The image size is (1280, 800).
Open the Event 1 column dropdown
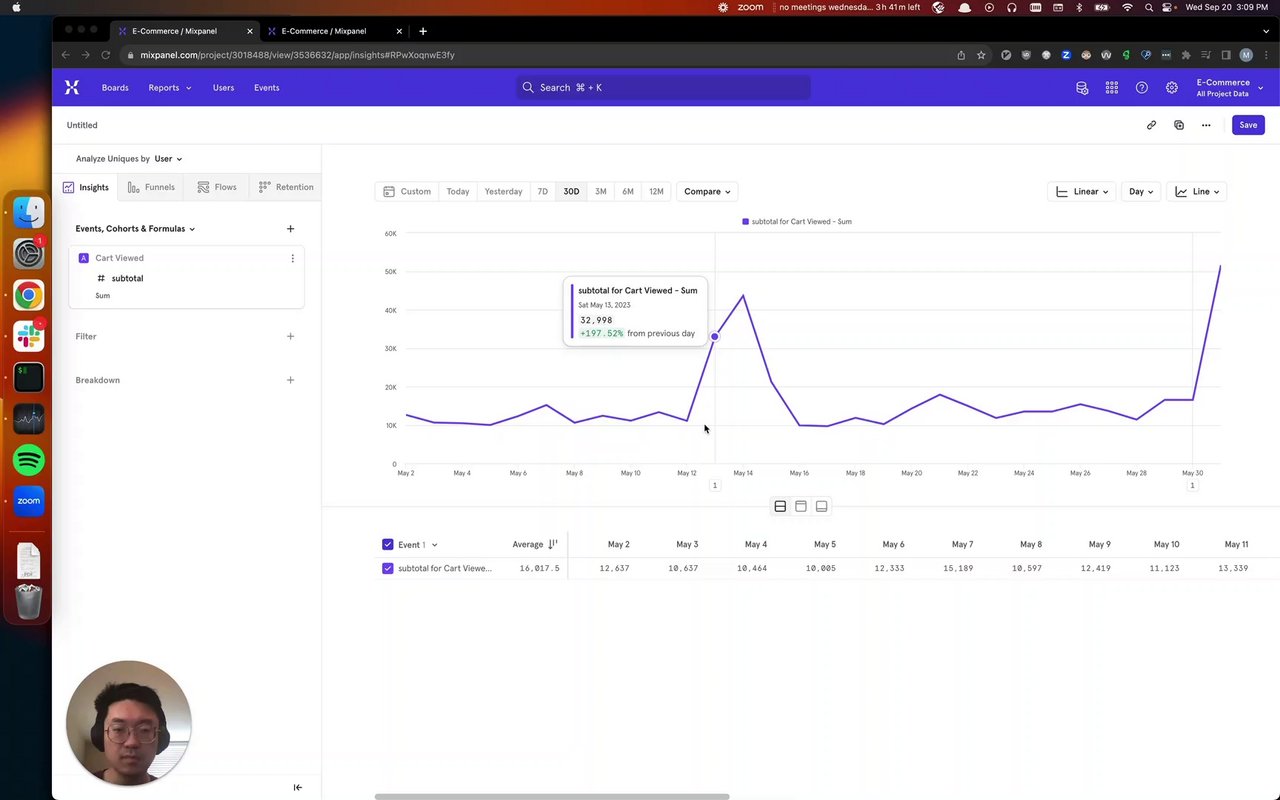click(x=418, y=545)
